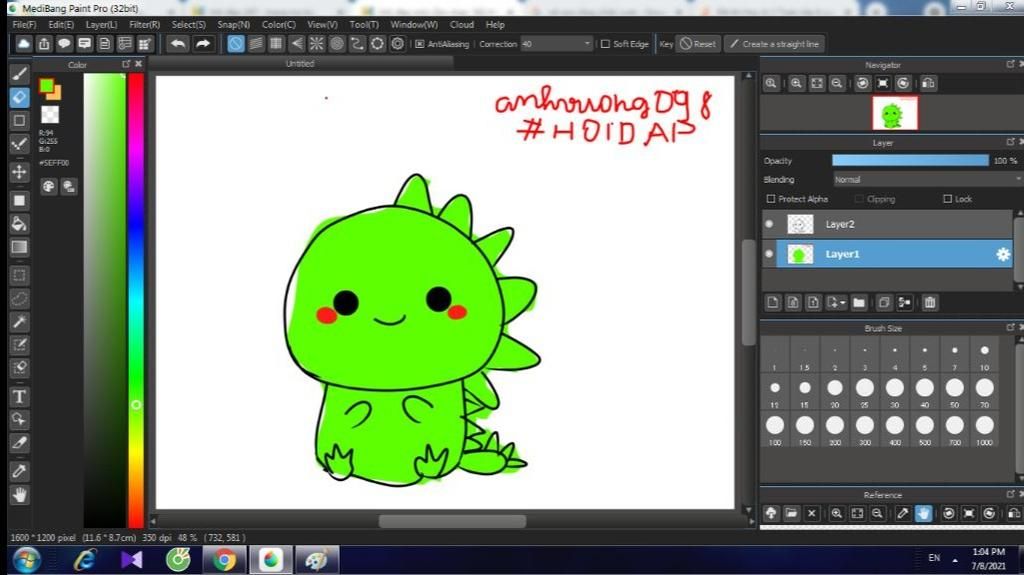Zoom out using Navigator magnifier minus
This screenshot has width=1024, height=575.
click(x=837, y=83)
